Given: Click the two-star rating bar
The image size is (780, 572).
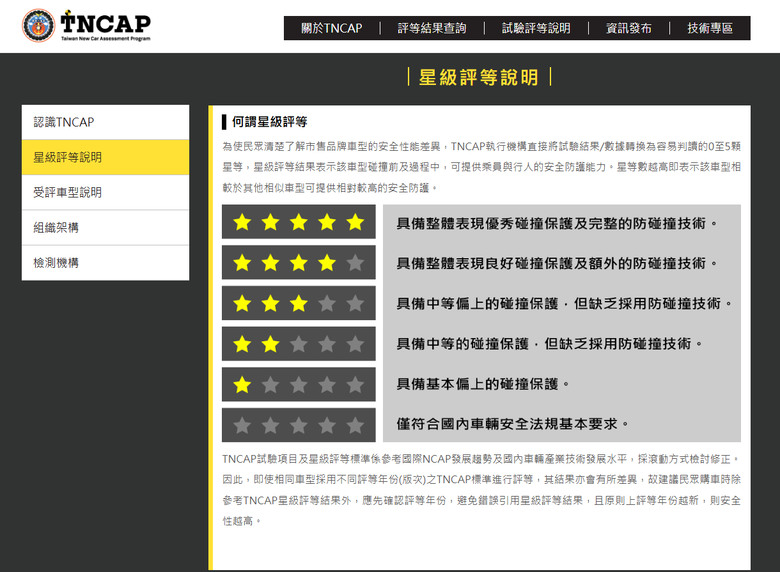Looking at the screenshot, I should [298, 344].
